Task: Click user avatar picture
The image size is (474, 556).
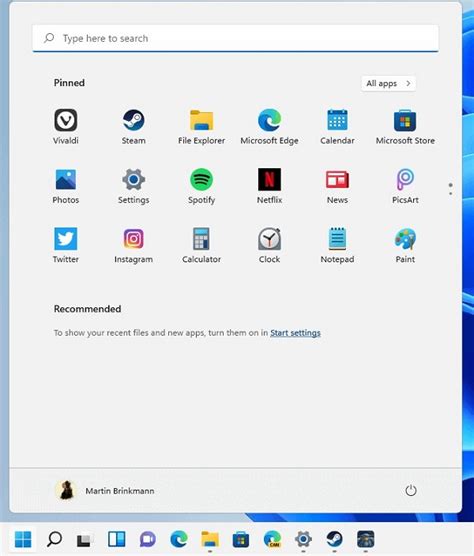Action: 66,490
